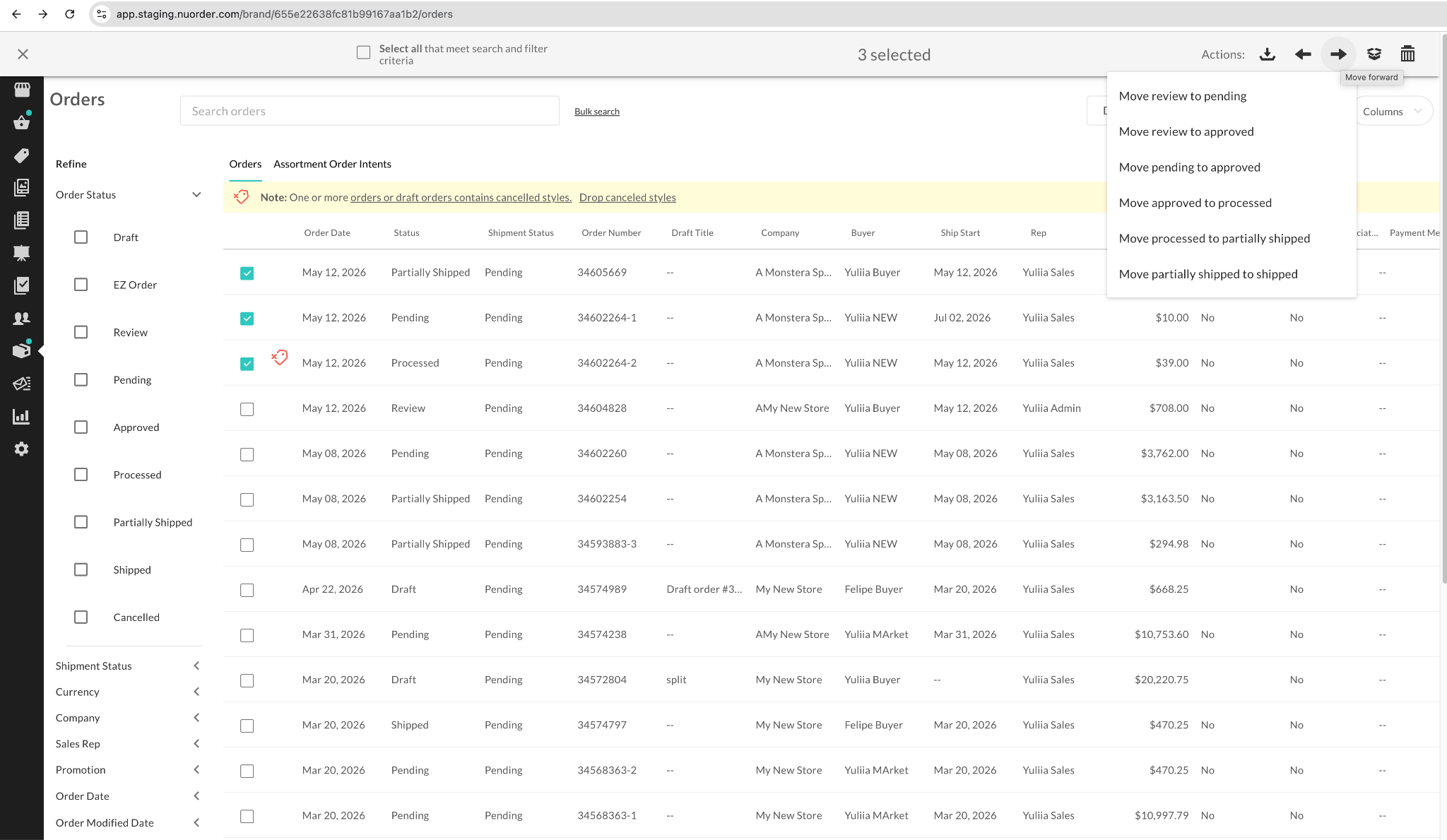Expand the Shipment Status filter

196,666
